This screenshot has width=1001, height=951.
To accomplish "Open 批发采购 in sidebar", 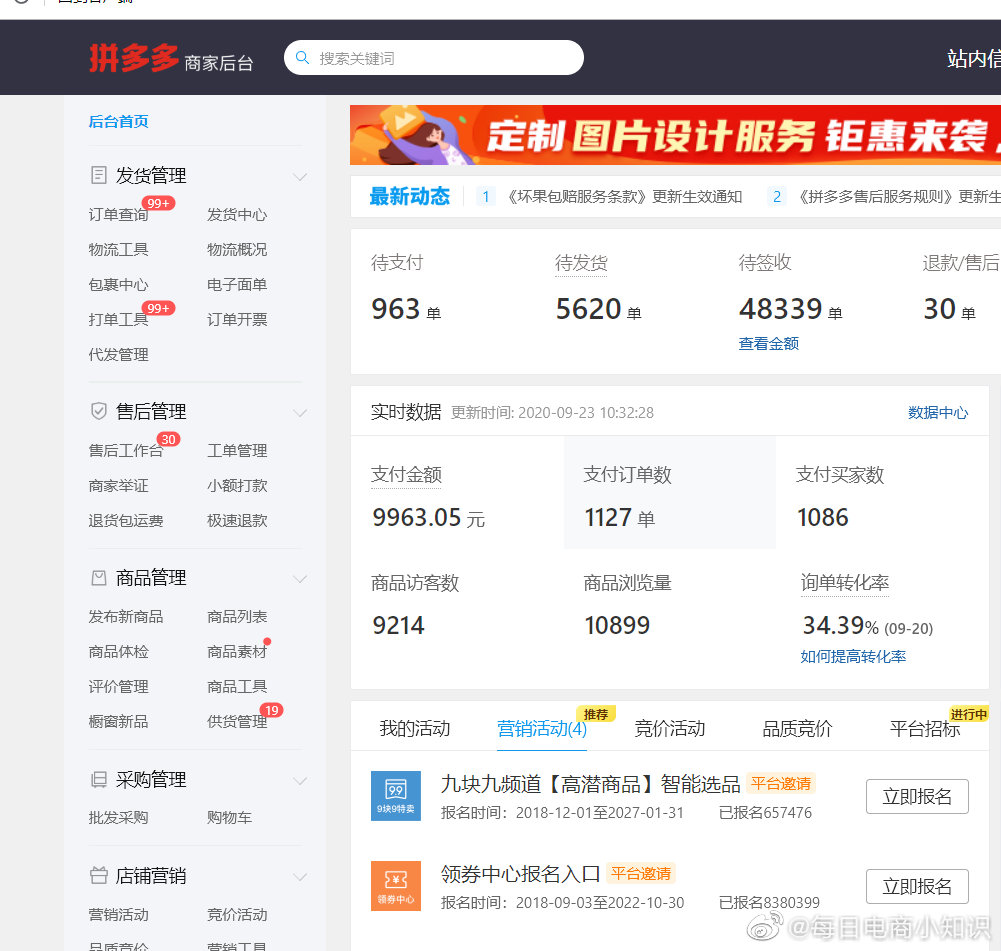I will [x=119, y=818].
